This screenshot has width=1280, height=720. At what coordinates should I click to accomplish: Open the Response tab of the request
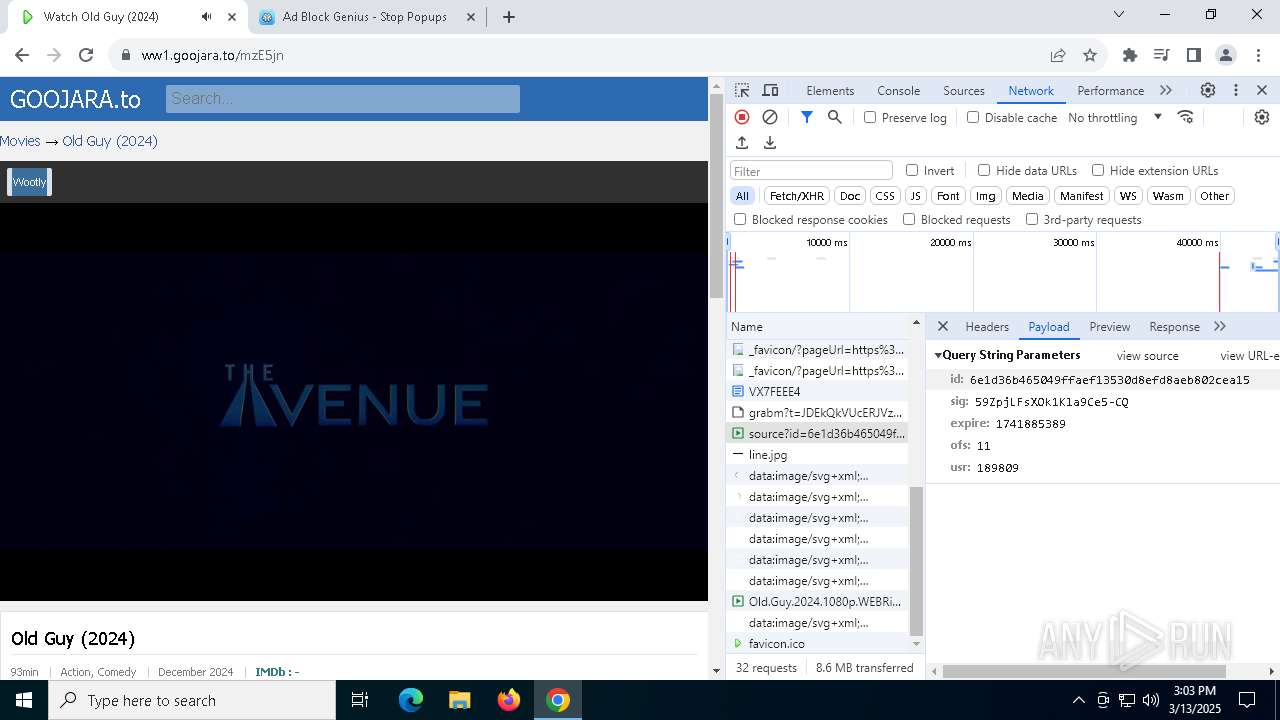tap(1174, 326)
